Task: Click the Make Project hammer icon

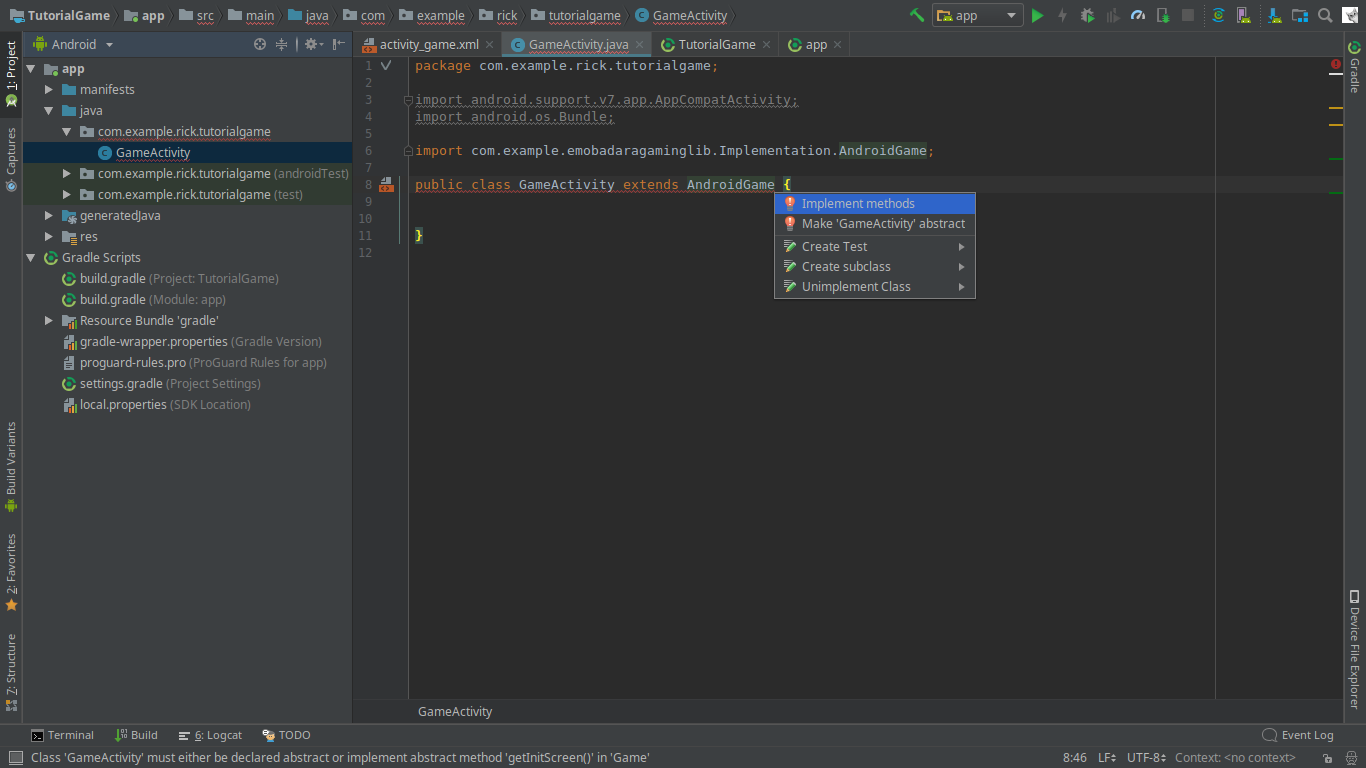Action: point(916,15)
